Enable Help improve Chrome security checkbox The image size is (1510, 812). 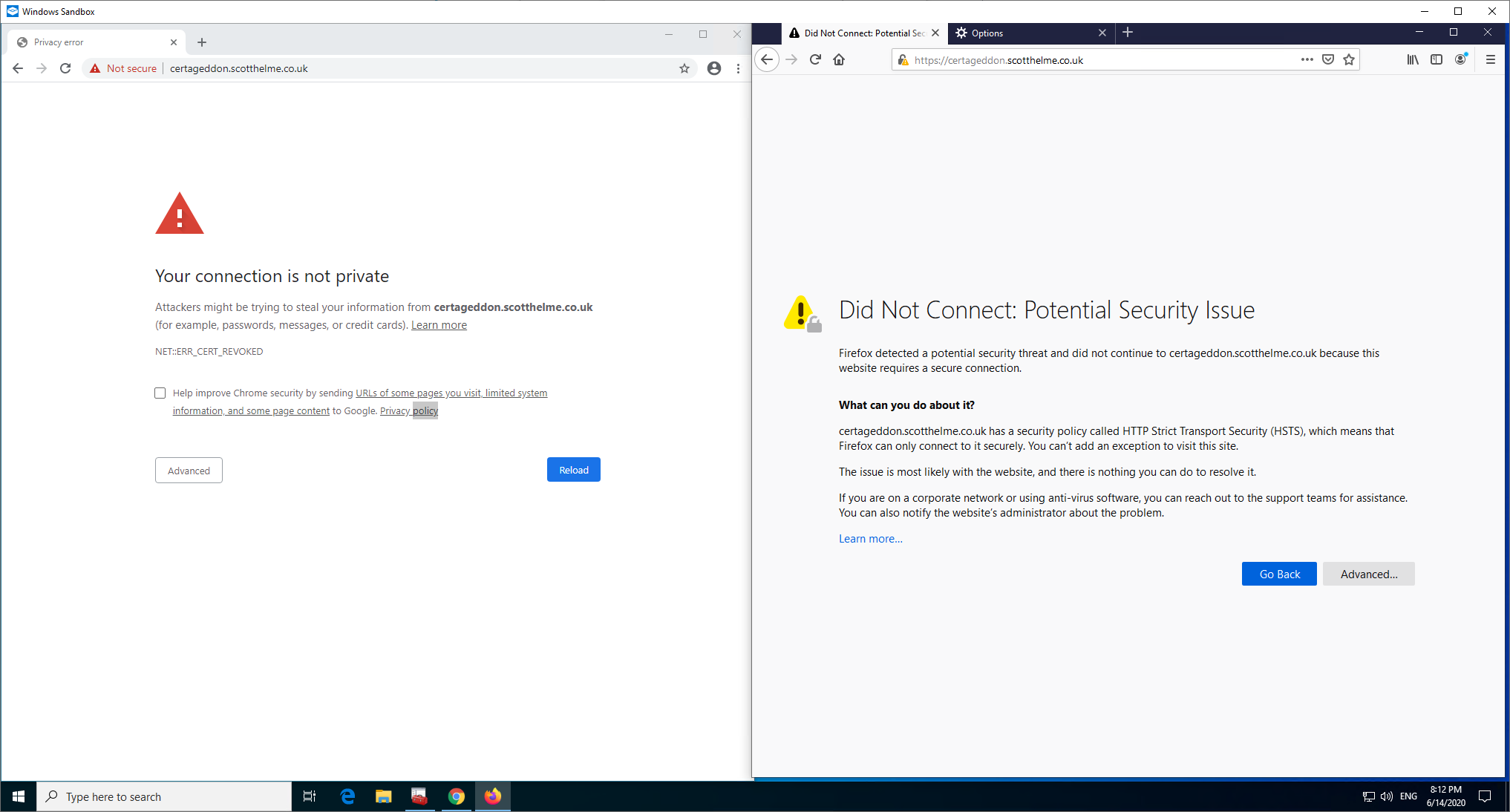[160, 393]
